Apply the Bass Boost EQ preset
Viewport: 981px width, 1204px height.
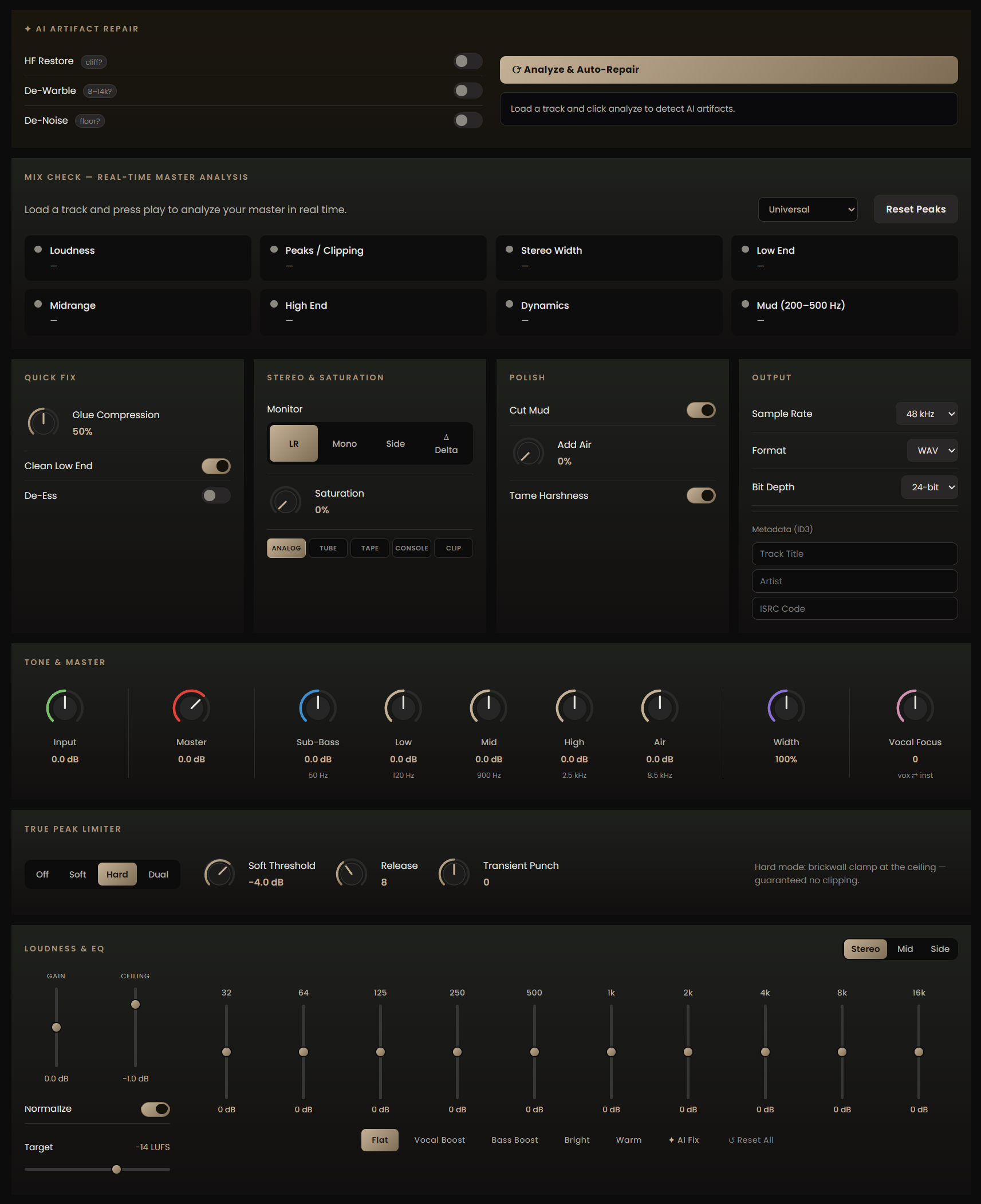click(515, 1140)
